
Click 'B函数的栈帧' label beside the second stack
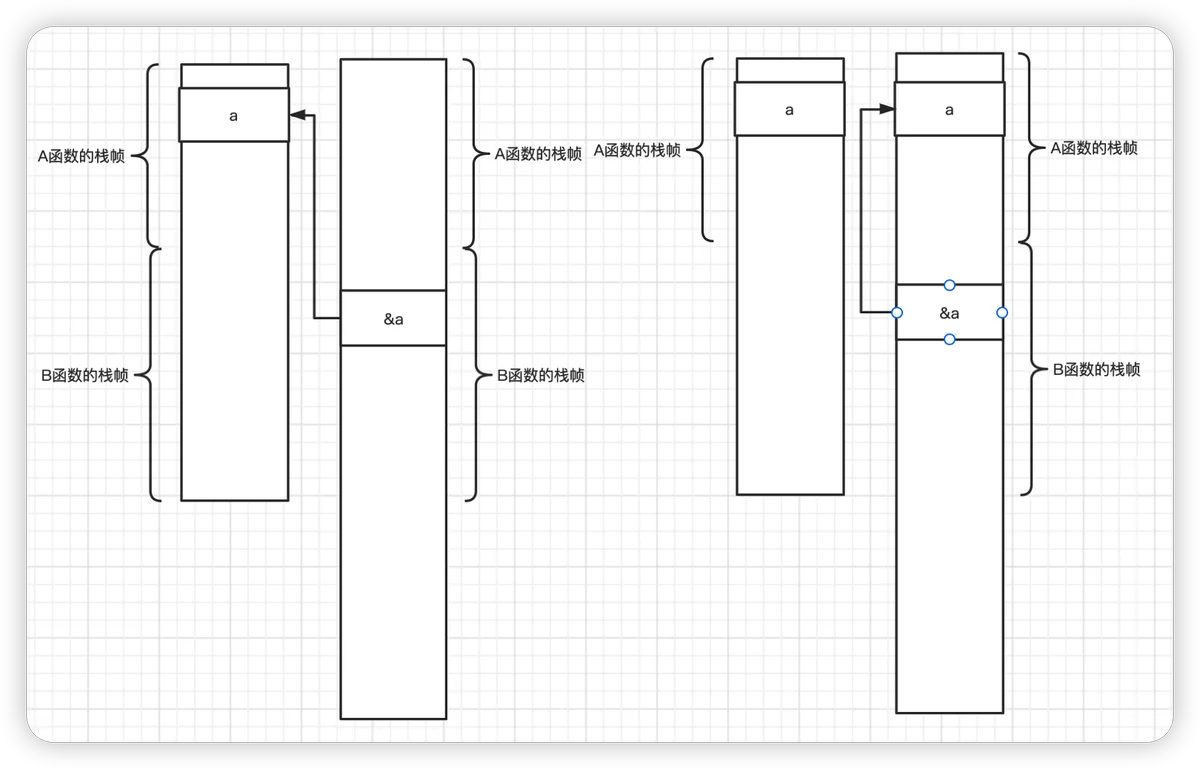[541, 376]
